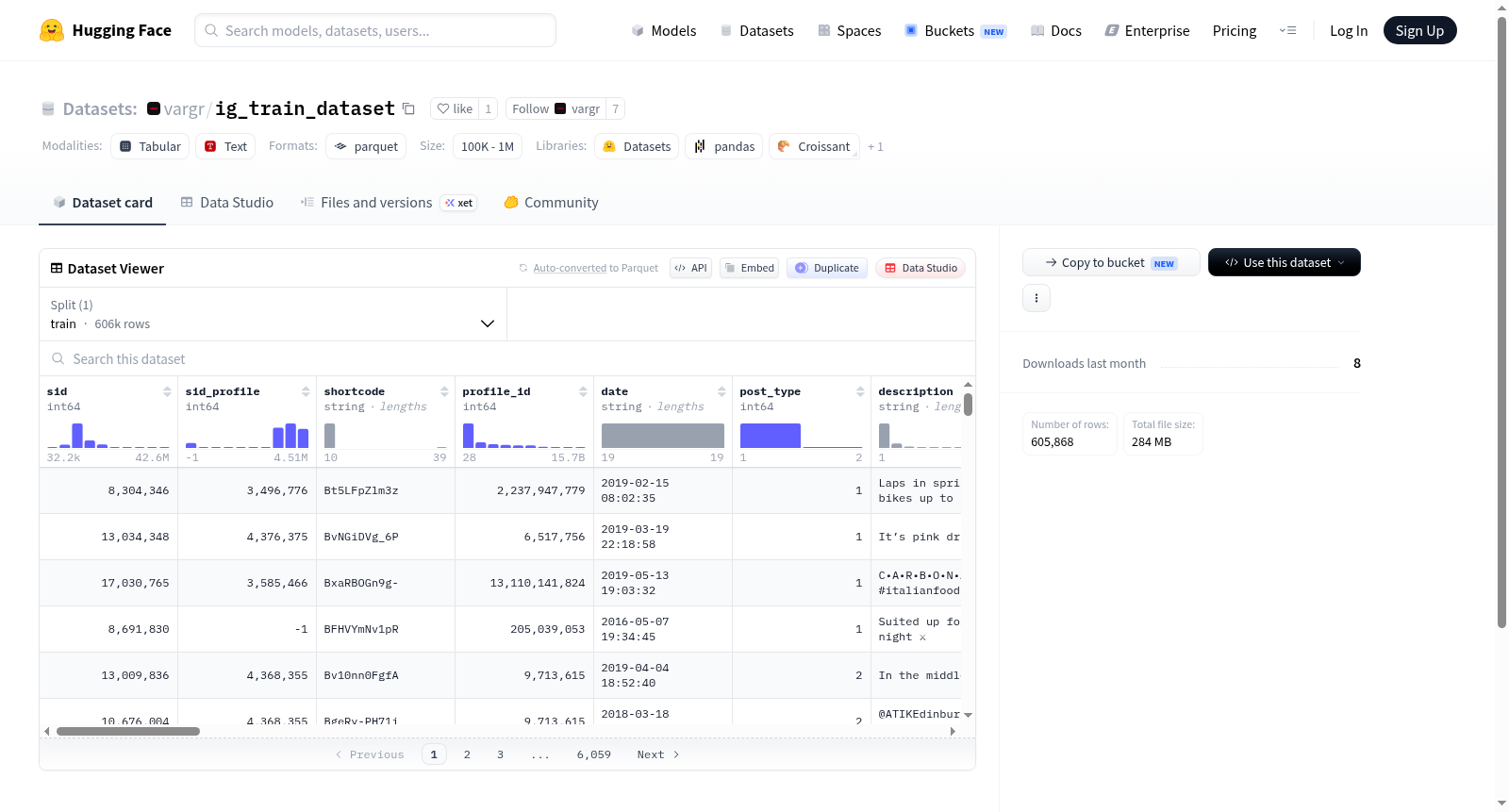Click the post_type histogram bar
Image resolution: width=1509 pixels, height=812 pixels.
pyautogui.click(x=771, y=435)
